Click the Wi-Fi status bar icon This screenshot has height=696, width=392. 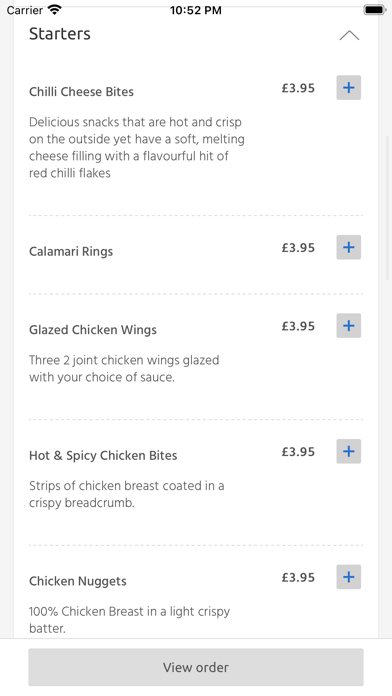point(55,10)
